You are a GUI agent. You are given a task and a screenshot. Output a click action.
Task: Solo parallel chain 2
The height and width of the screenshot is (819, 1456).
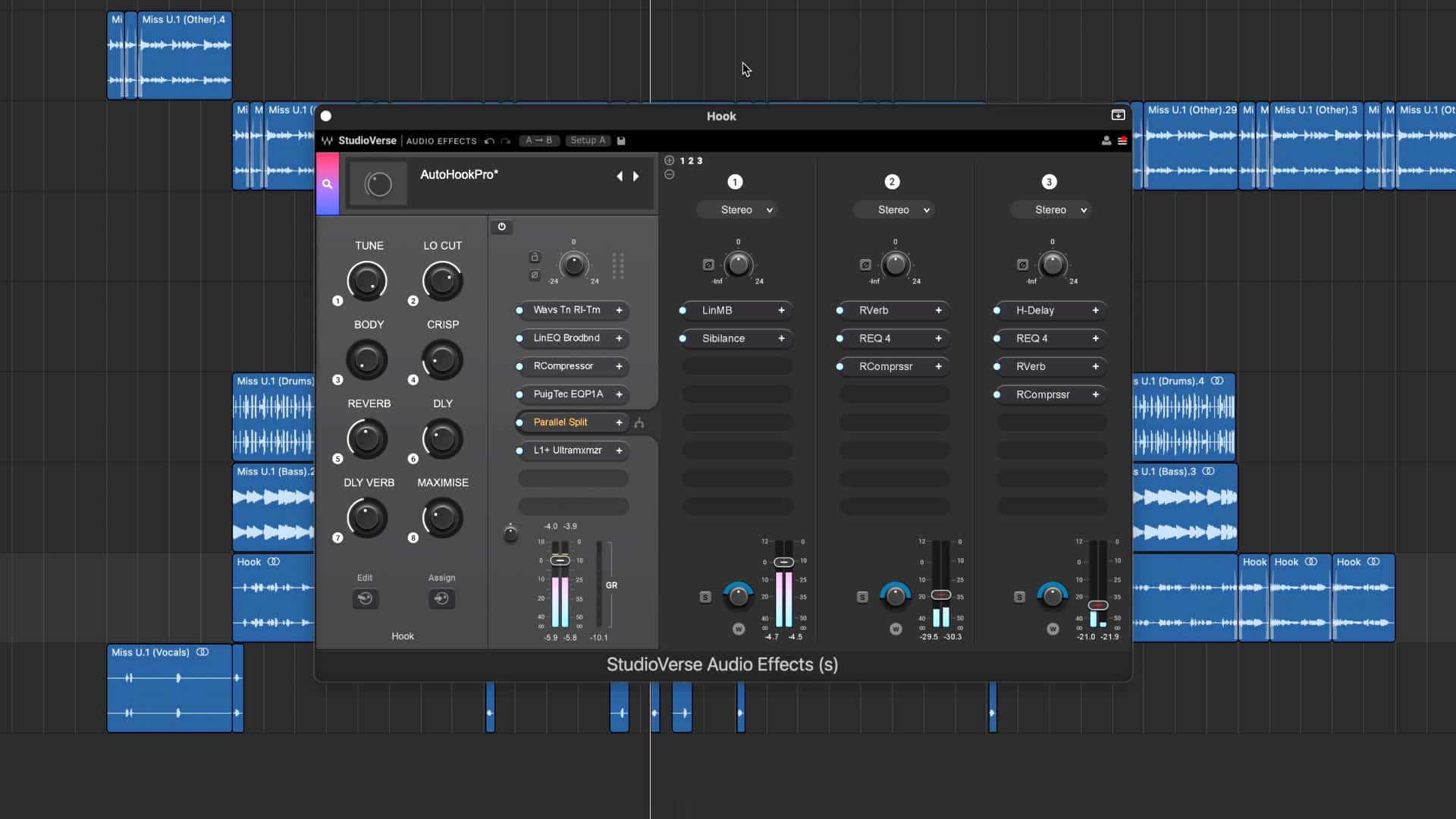pos(862,598)
